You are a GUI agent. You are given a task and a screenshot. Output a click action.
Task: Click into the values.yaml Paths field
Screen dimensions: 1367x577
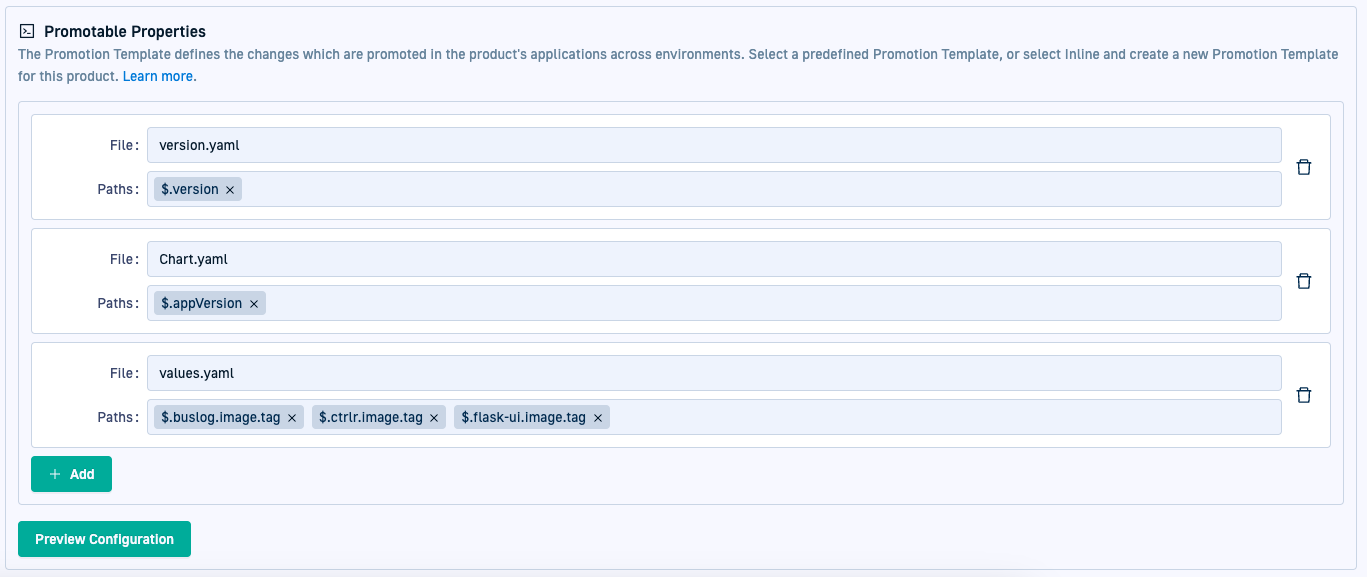pyautogui.click(x=940, y=417)
